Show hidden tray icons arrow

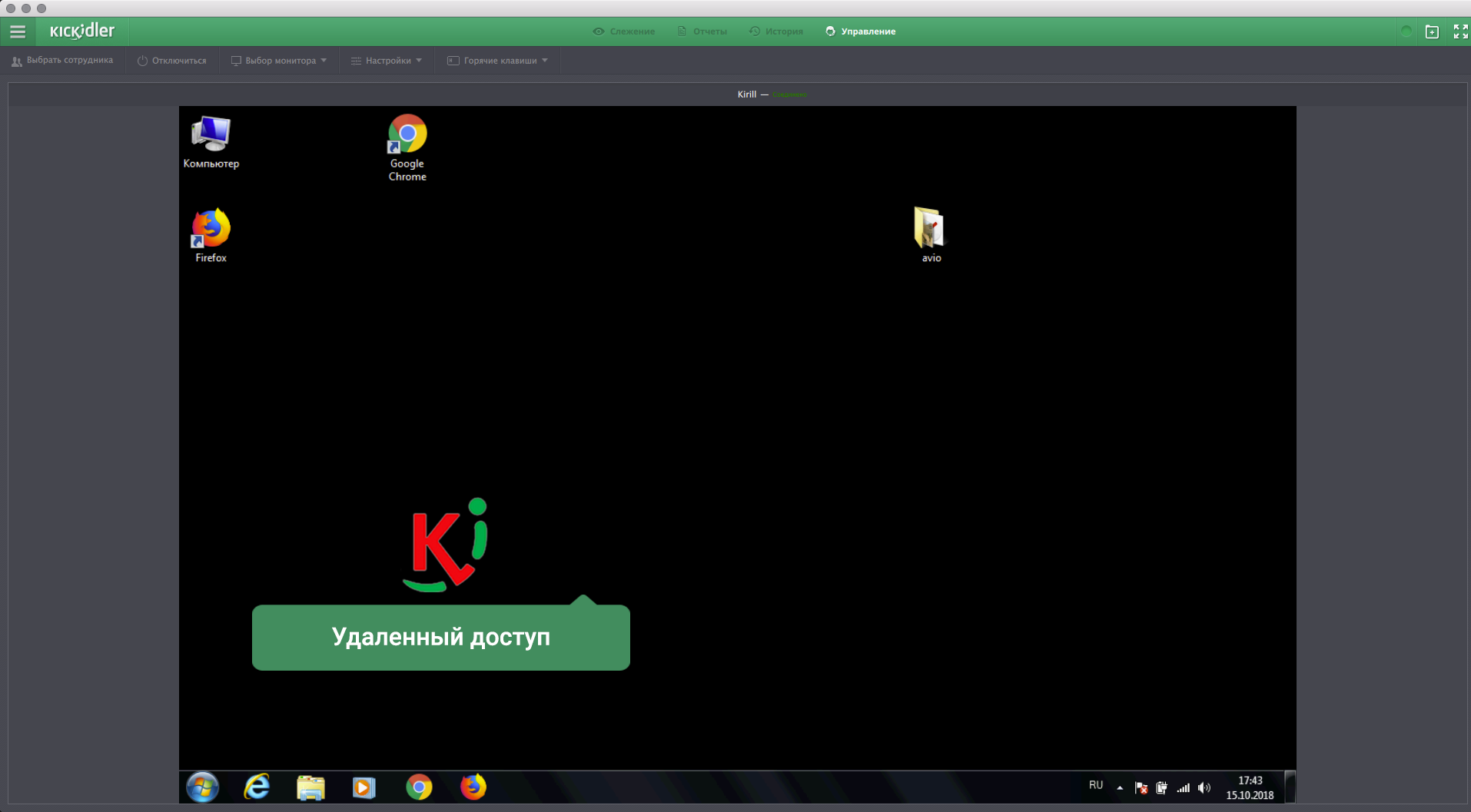click(1120, 787)
